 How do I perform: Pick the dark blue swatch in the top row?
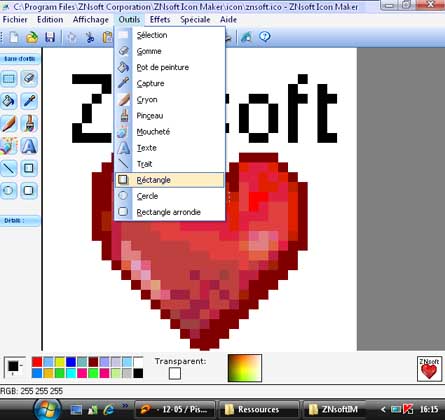[x=71, y=362]
